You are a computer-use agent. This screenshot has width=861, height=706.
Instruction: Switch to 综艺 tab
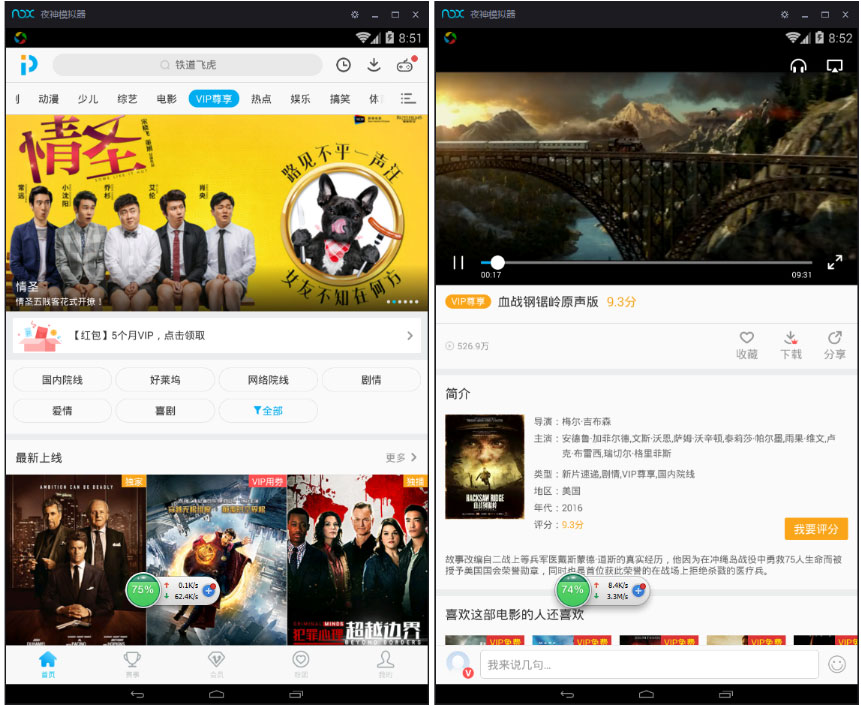click(127, 99)
